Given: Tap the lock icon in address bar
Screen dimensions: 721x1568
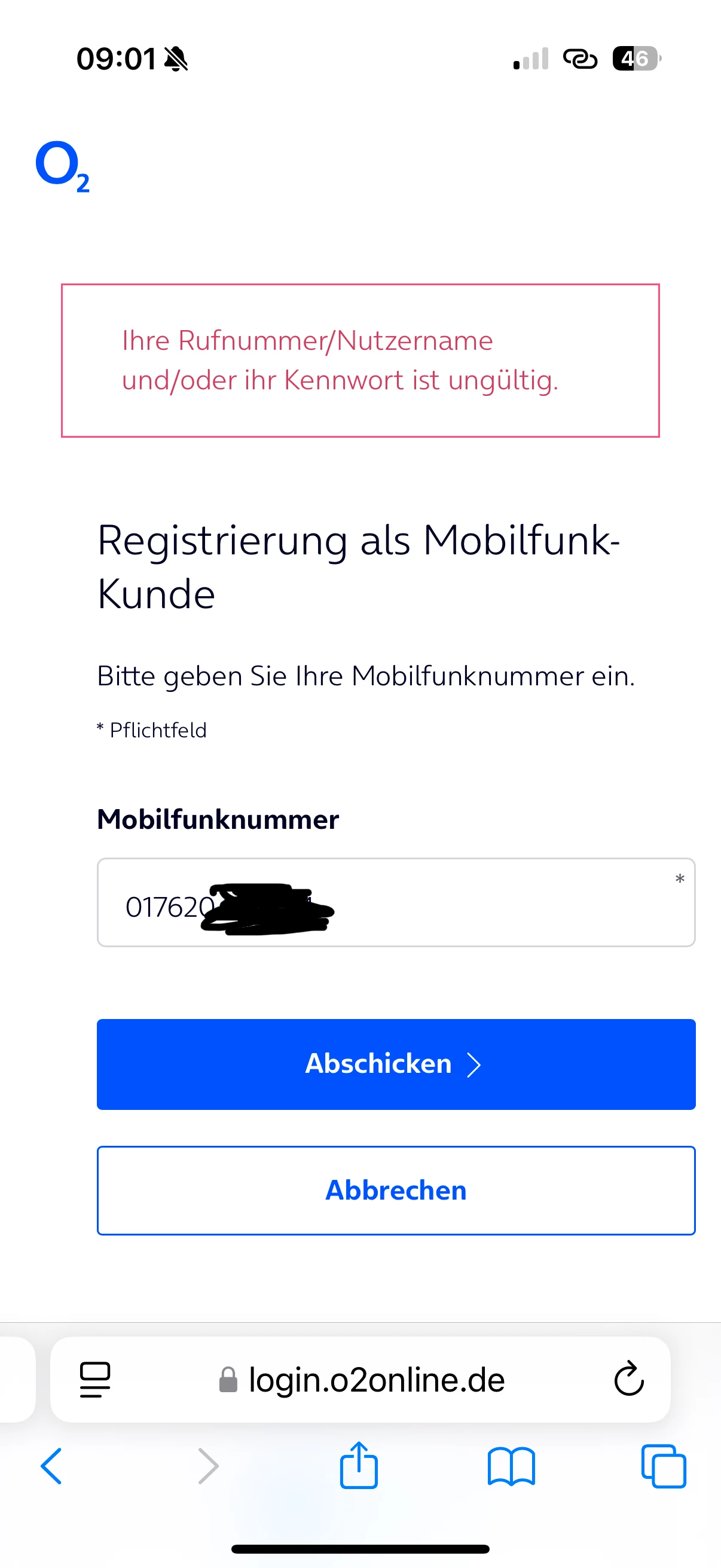Looking at the screenshot, I should [x=228, y=1380].
